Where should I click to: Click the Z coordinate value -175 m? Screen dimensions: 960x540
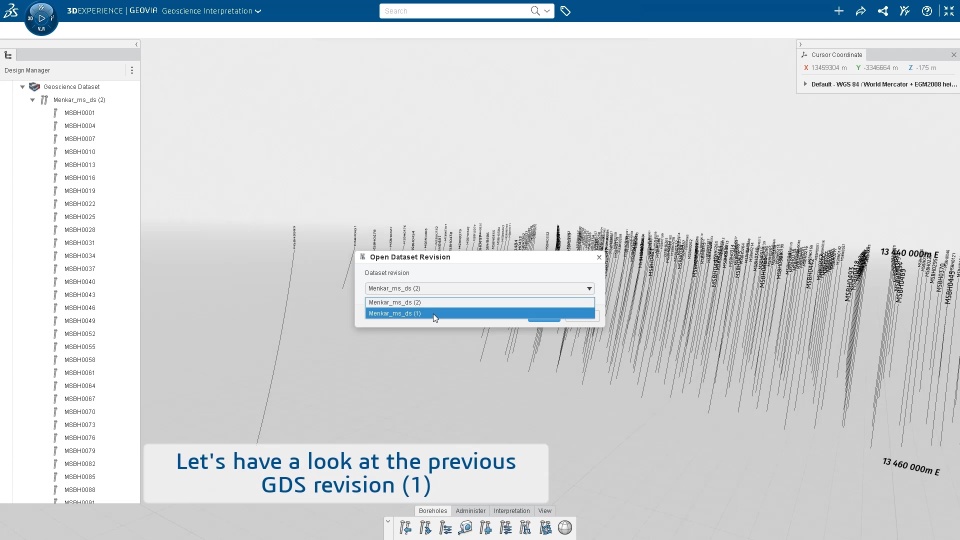[x=926, y=68]
